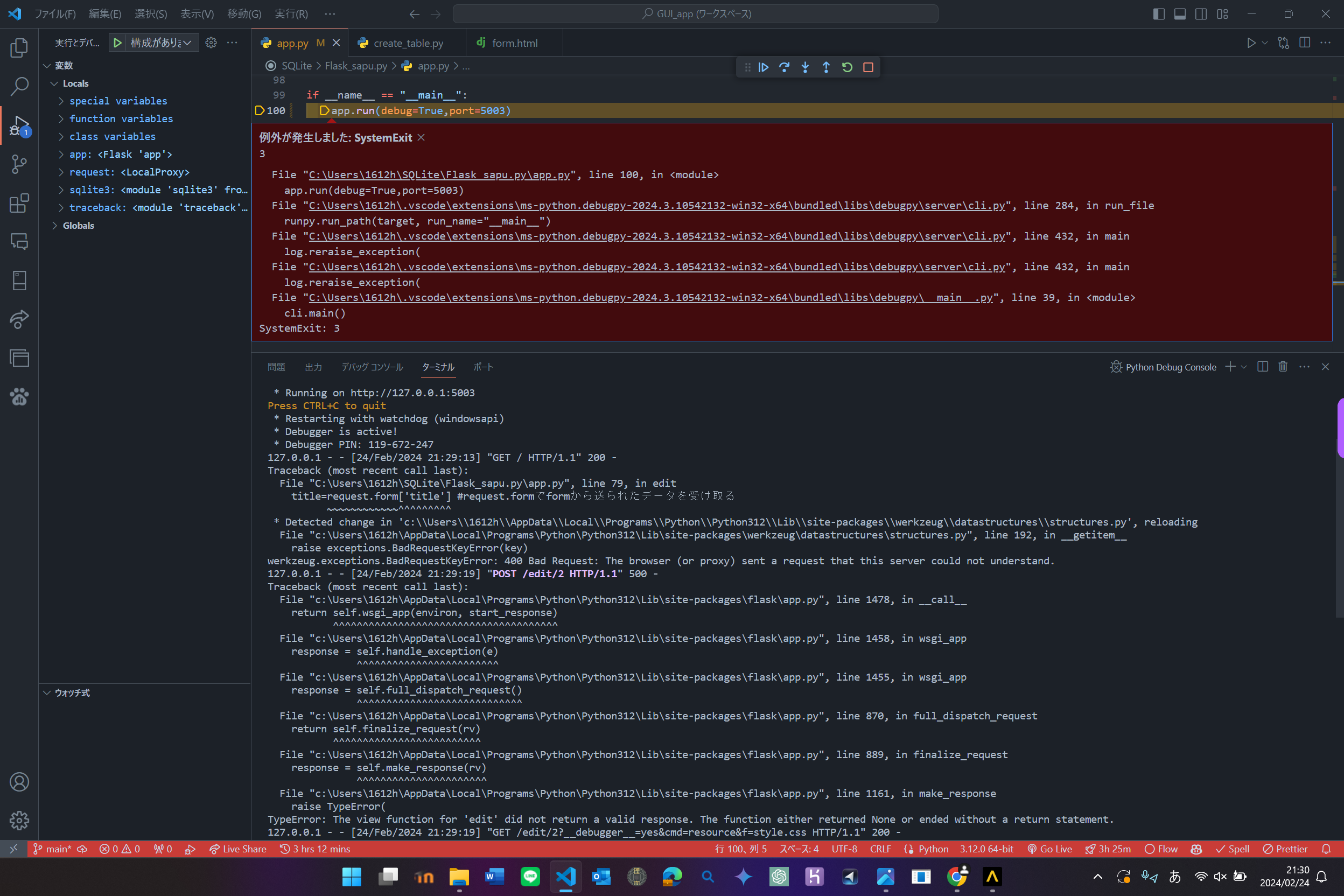1344x896 pixels.
Task: Click Prettier in status bar
Action: (1285, 849)
